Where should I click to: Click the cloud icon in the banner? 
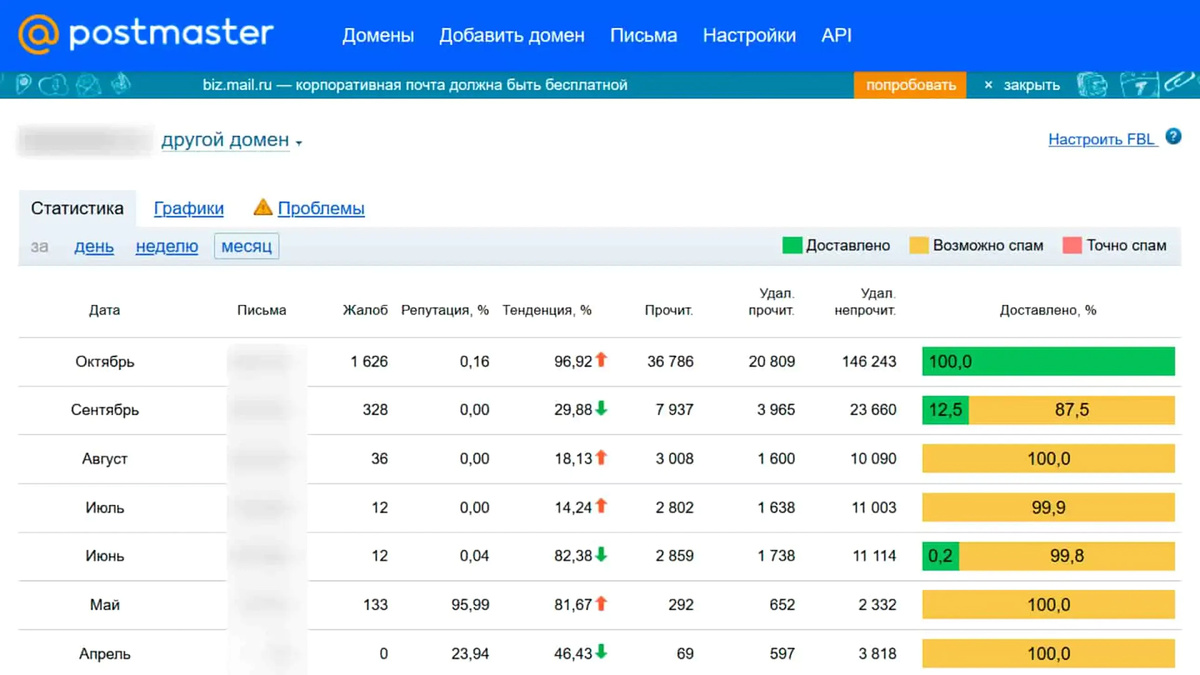(x=55, y=84)
